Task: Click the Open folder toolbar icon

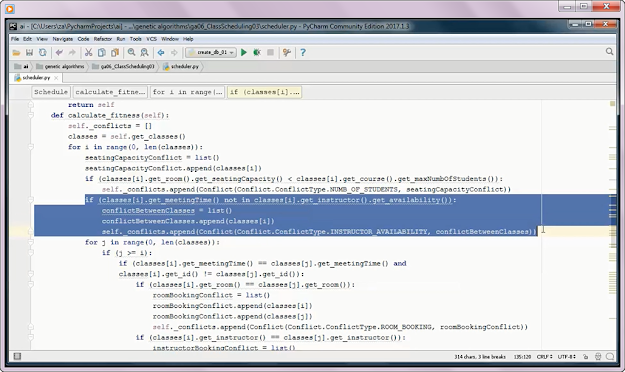Action: (16, 52)
